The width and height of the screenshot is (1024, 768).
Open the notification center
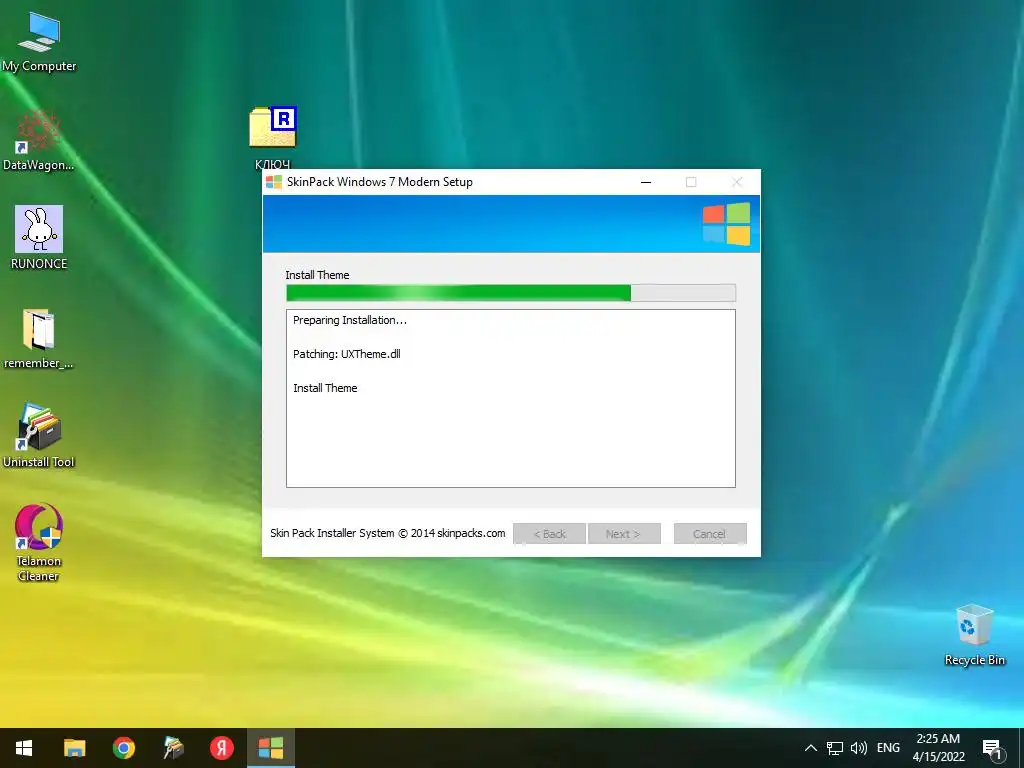992,749
